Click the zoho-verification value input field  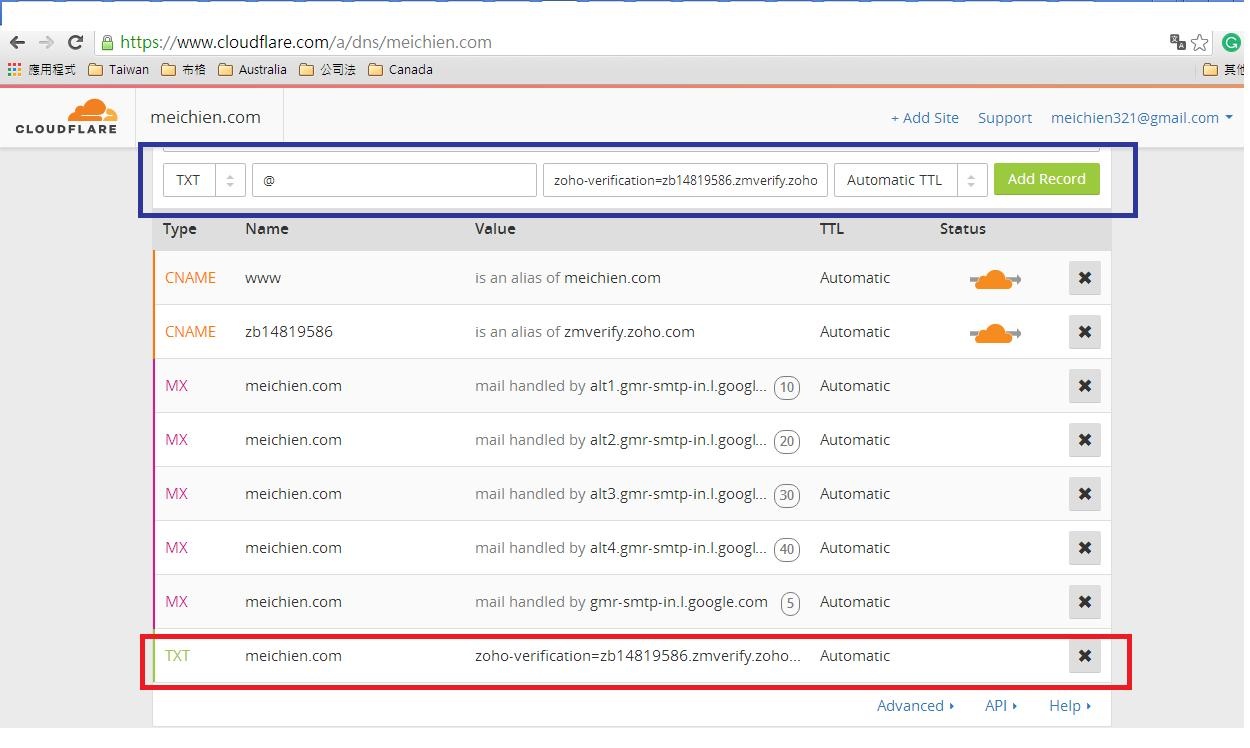coord(685,180)
